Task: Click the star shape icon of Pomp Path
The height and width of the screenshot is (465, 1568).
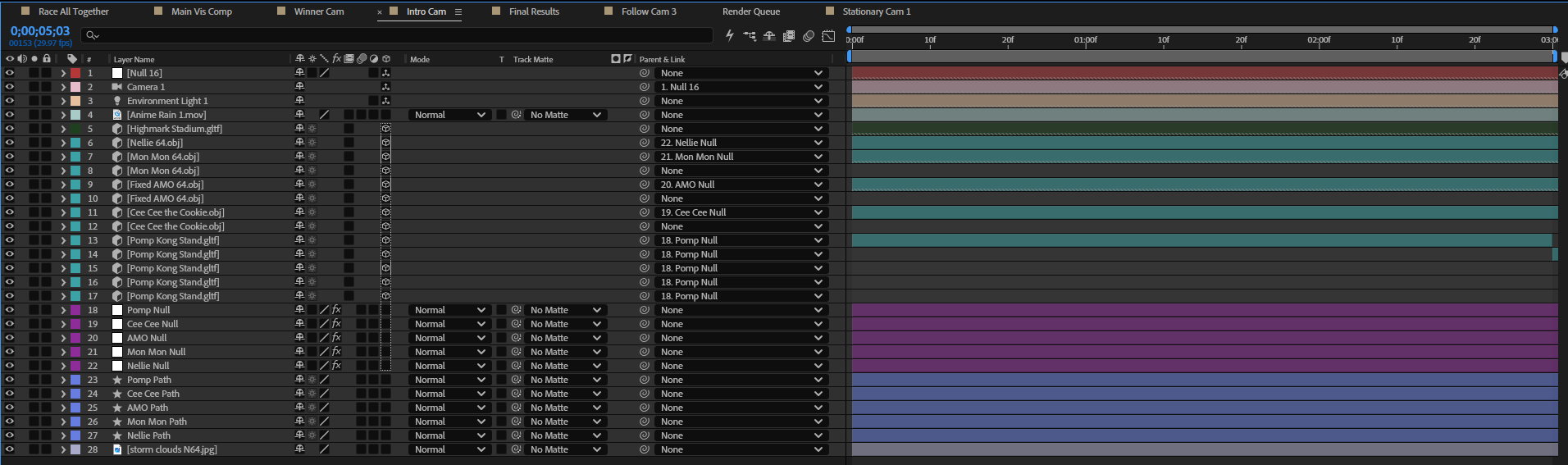Action: click(x=117, y=380)
